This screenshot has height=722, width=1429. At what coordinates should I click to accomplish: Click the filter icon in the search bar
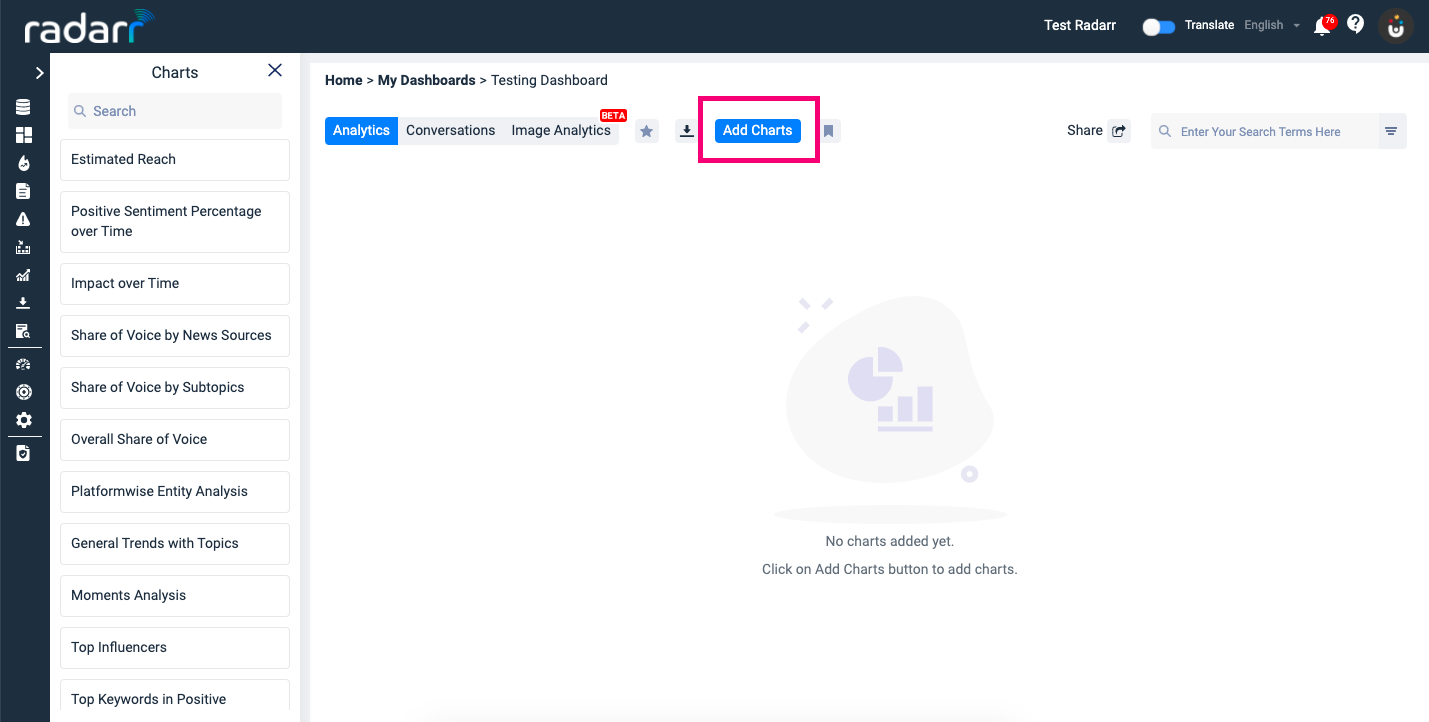point(1391,130)
